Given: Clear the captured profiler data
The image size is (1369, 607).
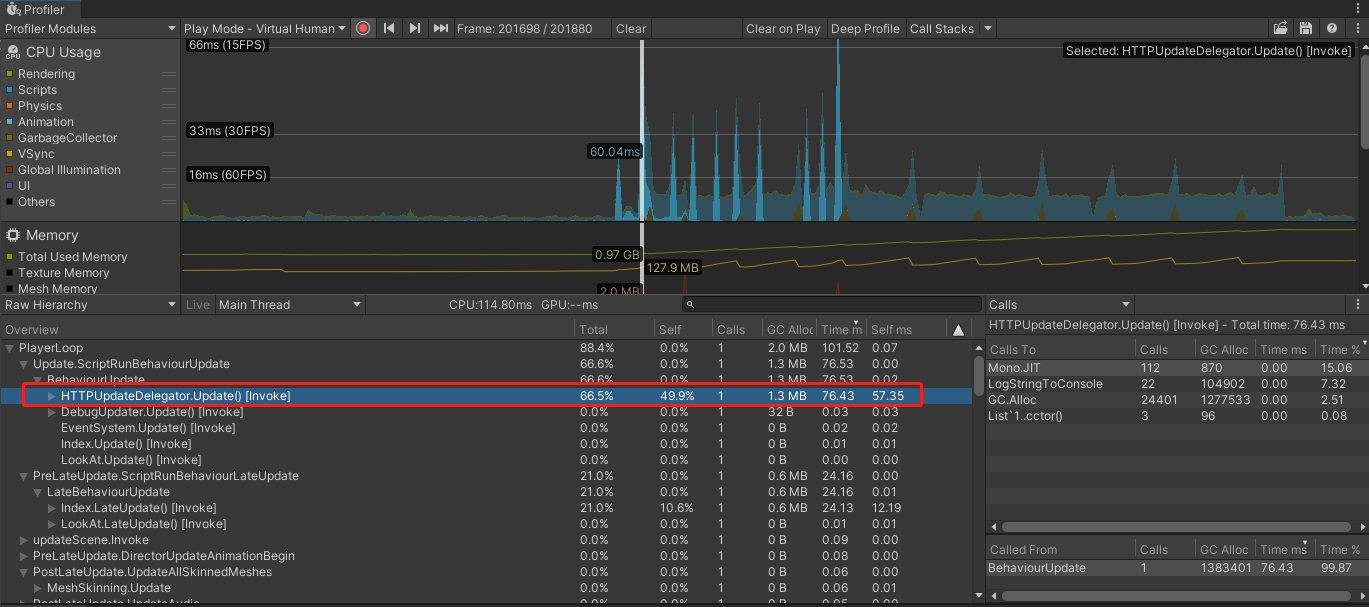Looking at the screenshot, I should (631, 28).
